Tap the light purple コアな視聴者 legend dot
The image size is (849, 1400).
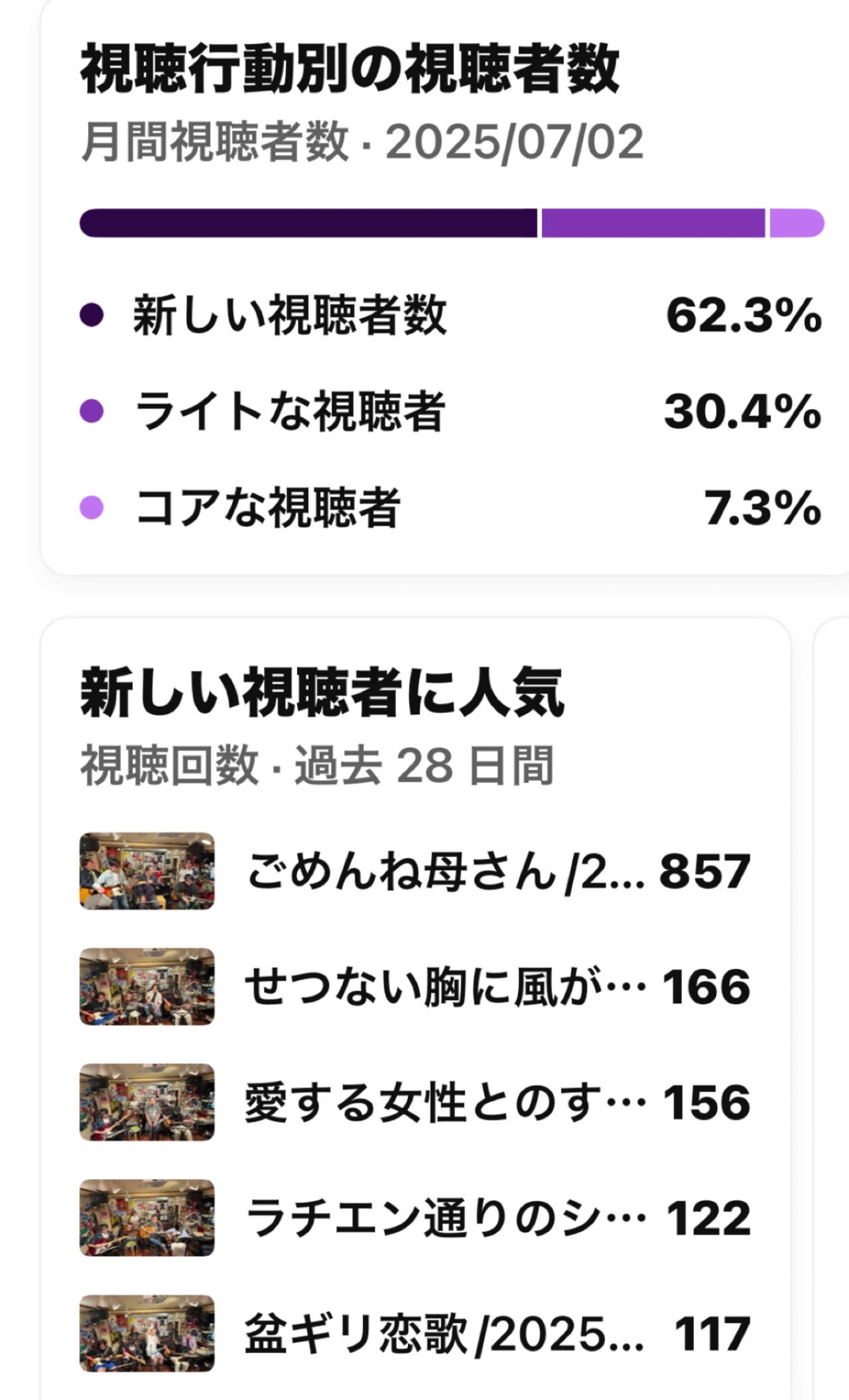click(x=92, y=507)
